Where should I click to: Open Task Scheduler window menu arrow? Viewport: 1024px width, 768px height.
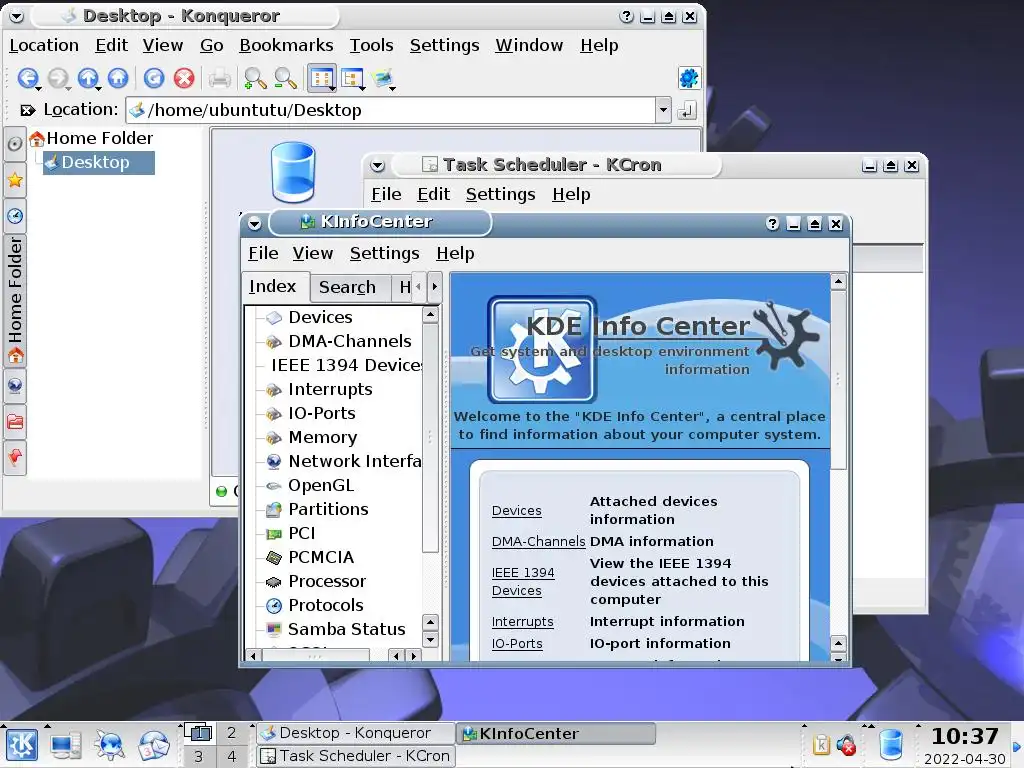377,166
